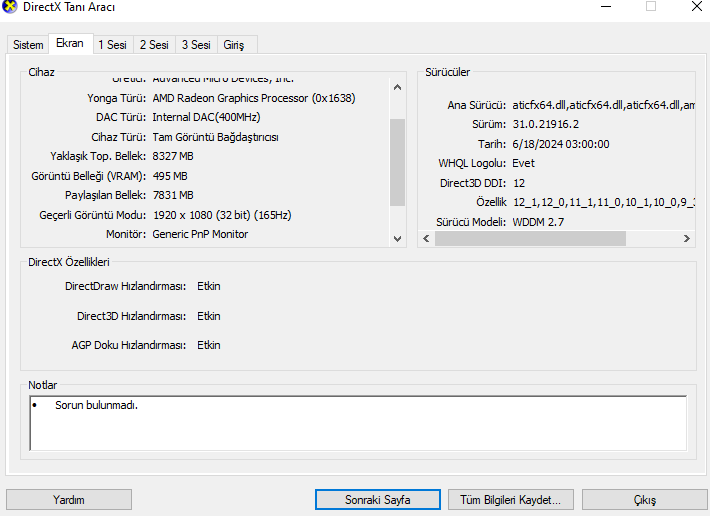710x516 pixels.
Task: Click the 'Sorun bulunmadı.' note
Action: click(x=96, y=405)
